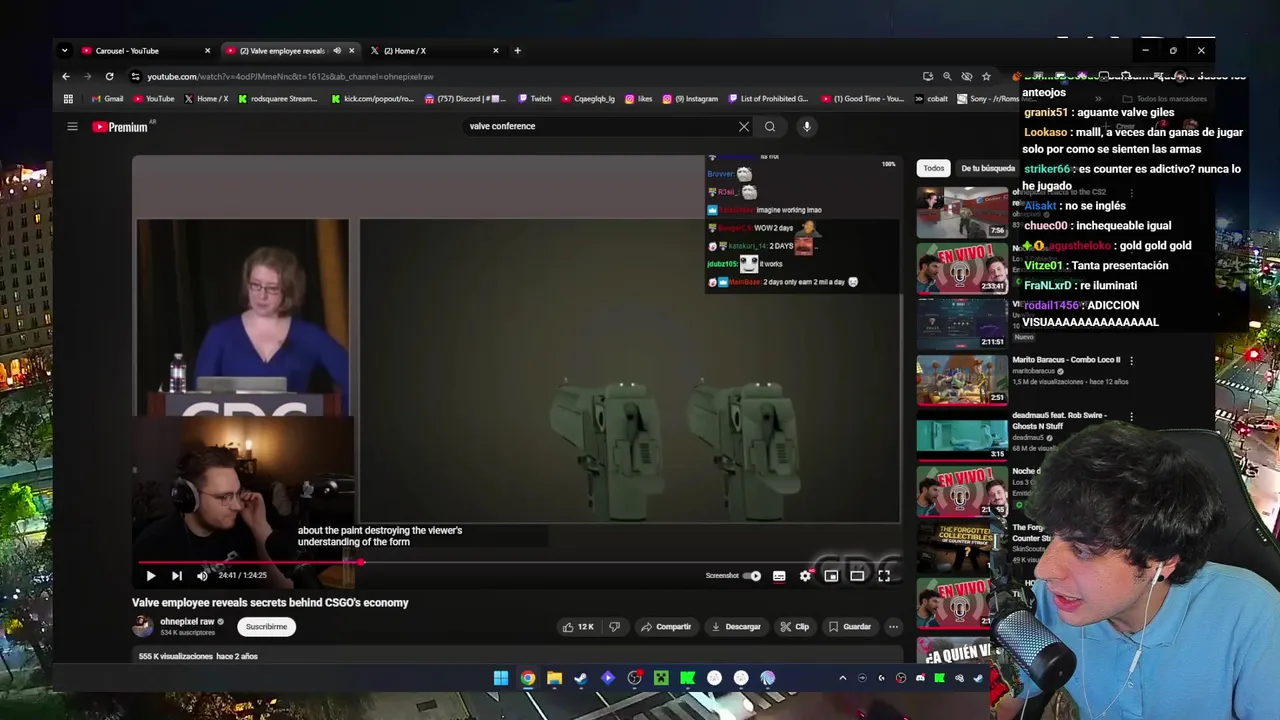Screen dimensions: 1280x720
Task: Open the Instagram bookmark
Action: coord(690,99)
